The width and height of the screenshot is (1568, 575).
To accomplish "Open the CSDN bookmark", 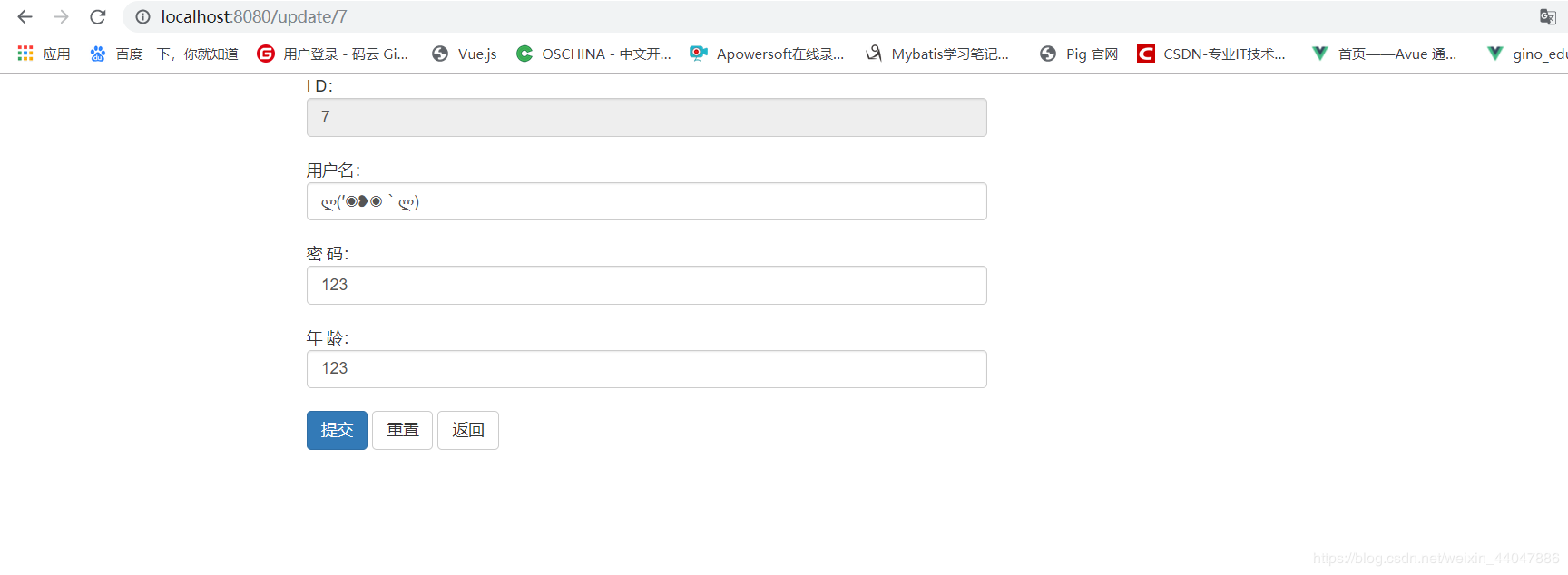I will pyautogui.click(x=1211, y=54).
